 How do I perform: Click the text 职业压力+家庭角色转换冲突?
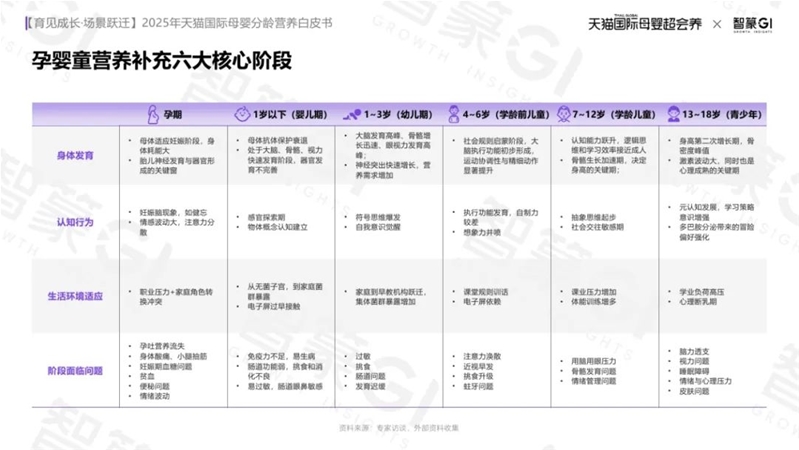point(176,297)
